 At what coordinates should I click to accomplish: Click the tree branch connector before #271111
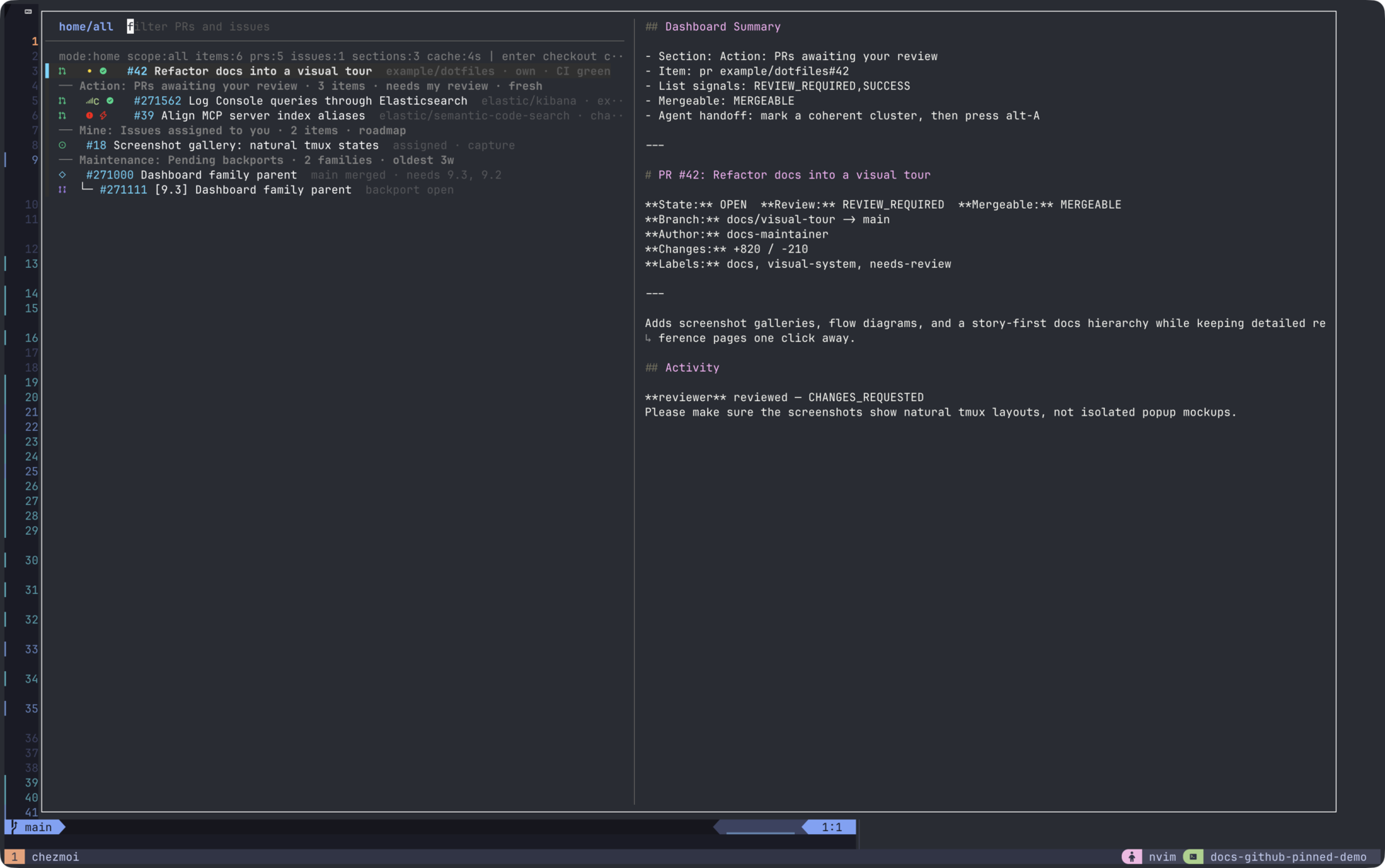pos(86,189)
